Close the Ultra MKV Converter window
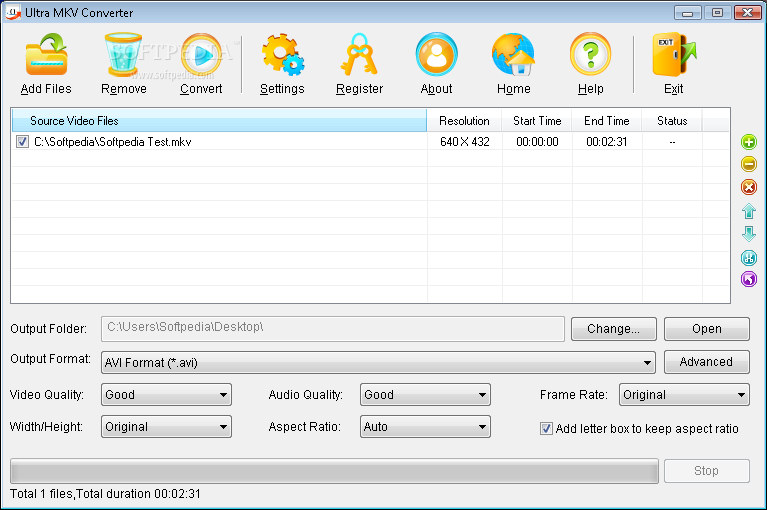This screenshot has width=767, height=510. 747,12
